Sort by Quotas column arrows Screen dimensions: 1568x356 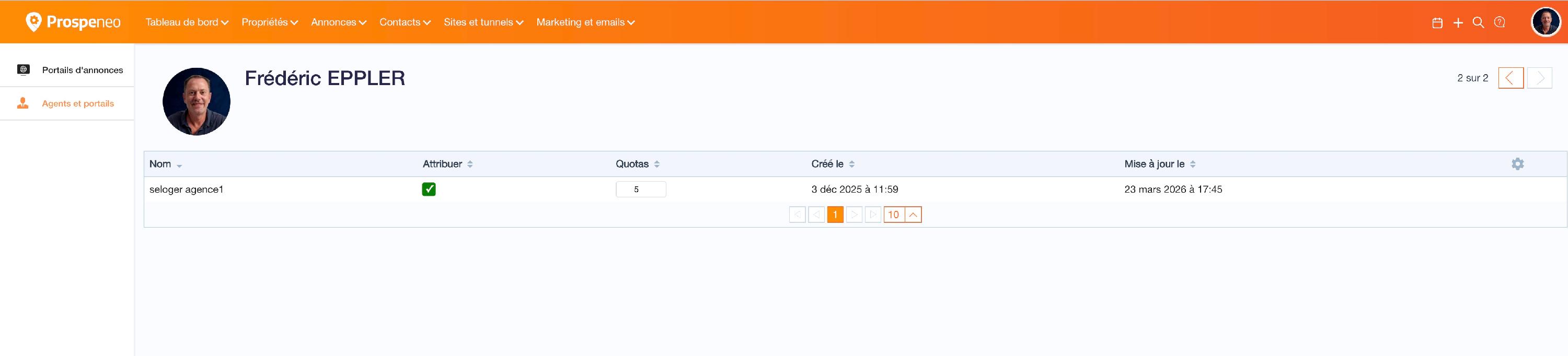[657, 164]
